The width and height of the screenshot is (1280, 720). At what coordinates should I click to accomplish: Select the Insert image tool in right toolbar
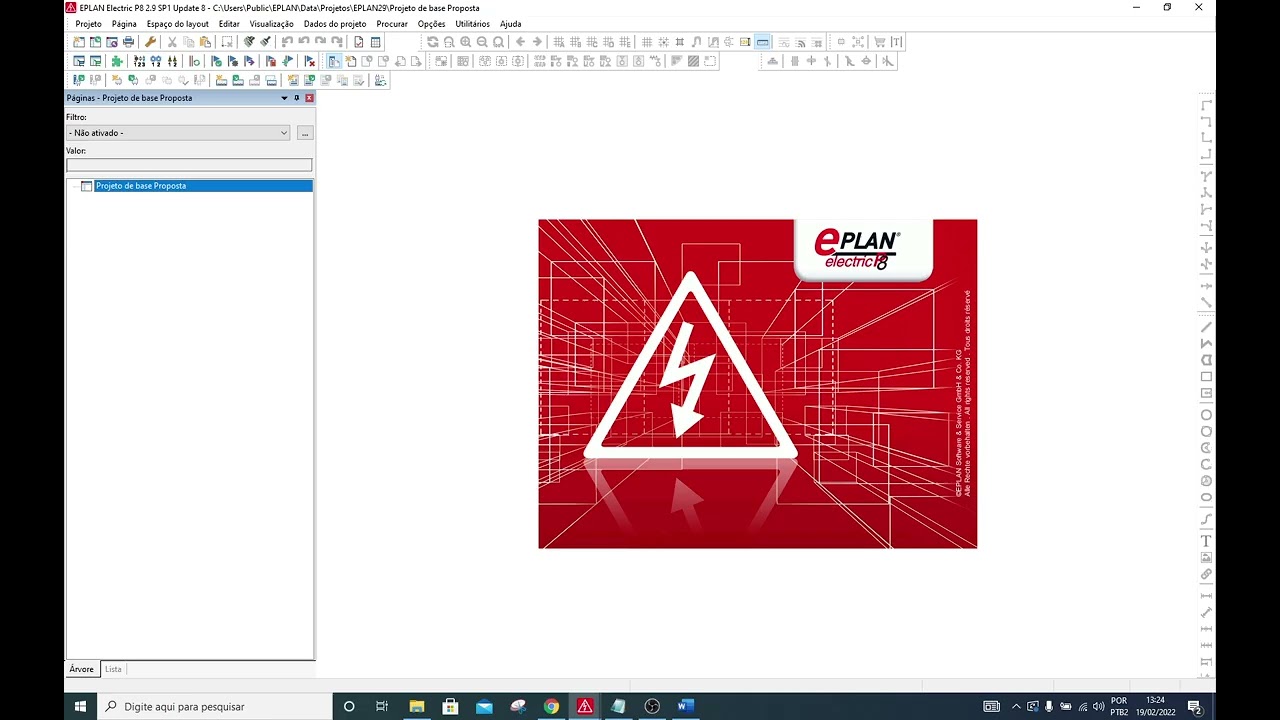[1206, 557]
